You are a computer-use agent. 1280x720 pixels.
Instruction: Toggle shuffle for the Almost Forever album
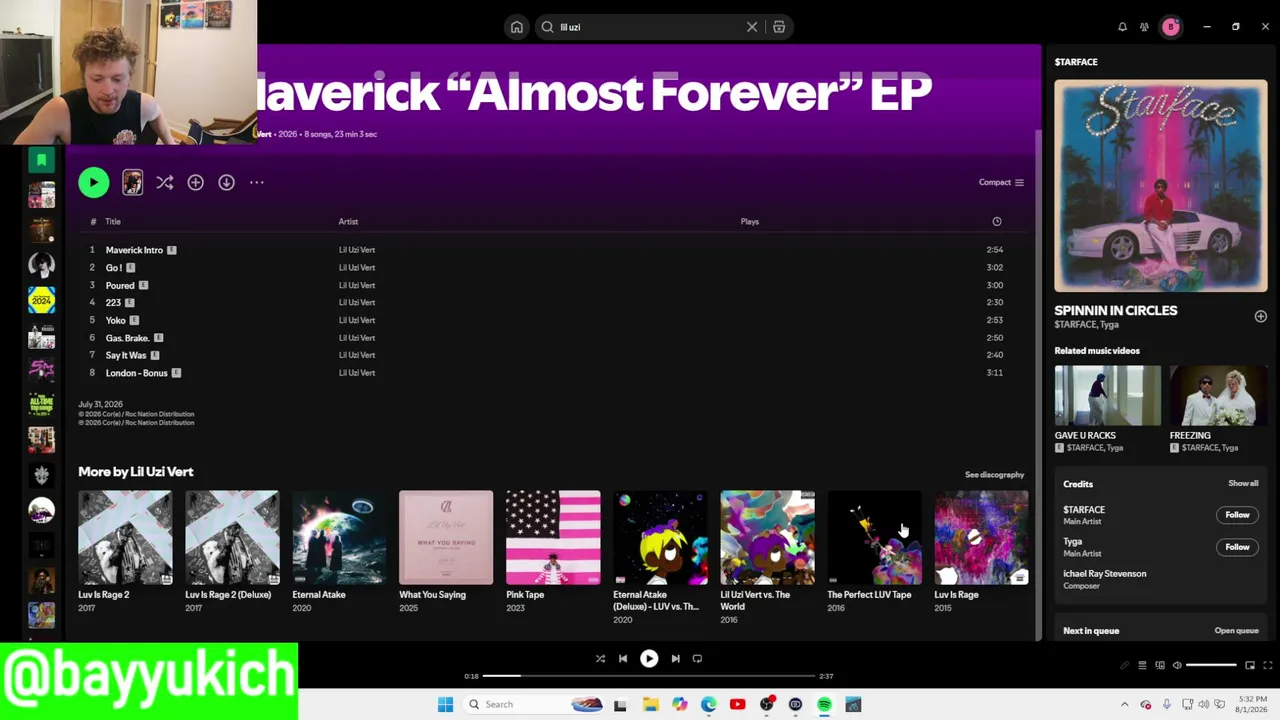[x=165, y=182]
